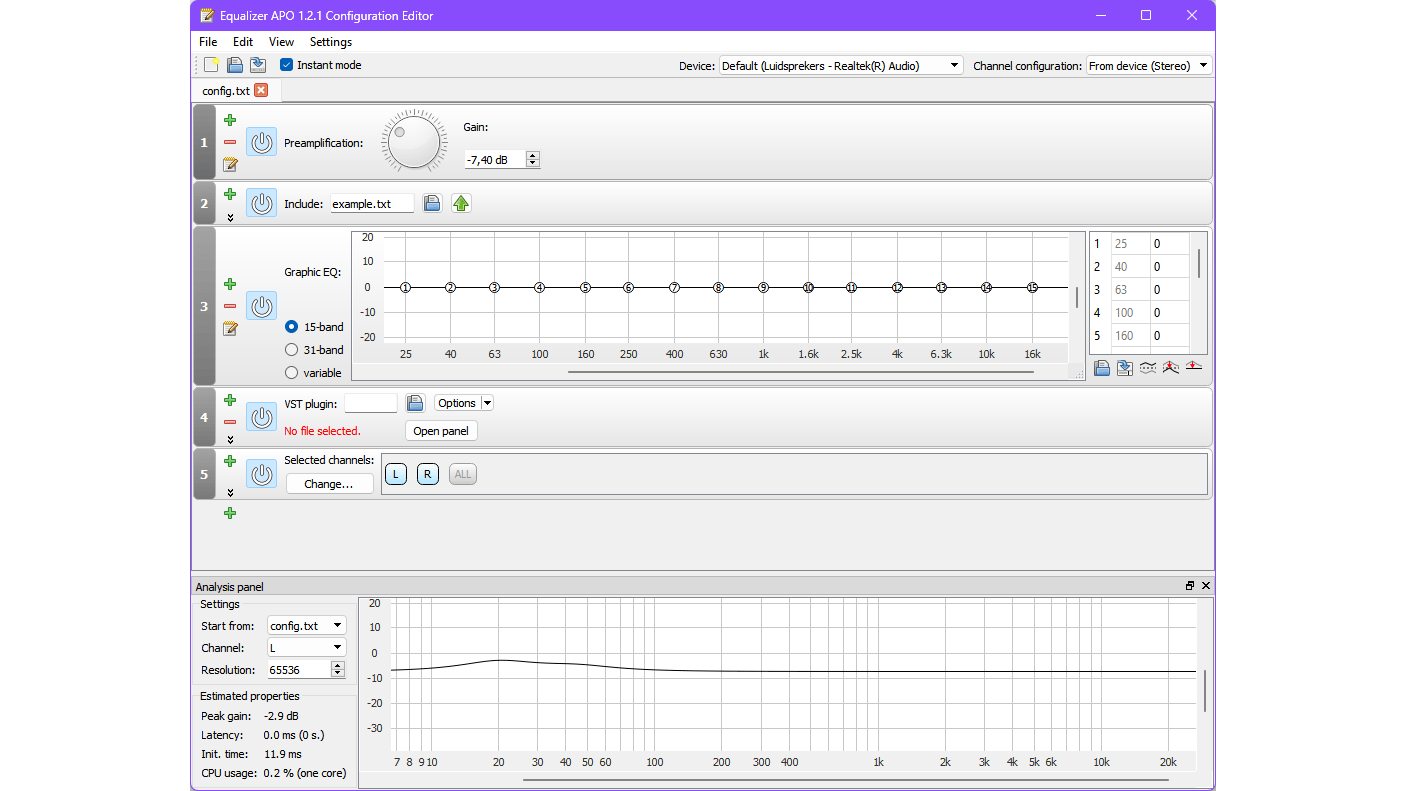The height and width of the screenshot is (791, 1406).
Task: Open the comment editor for the Preamplification filter
Action: [229, 165]
